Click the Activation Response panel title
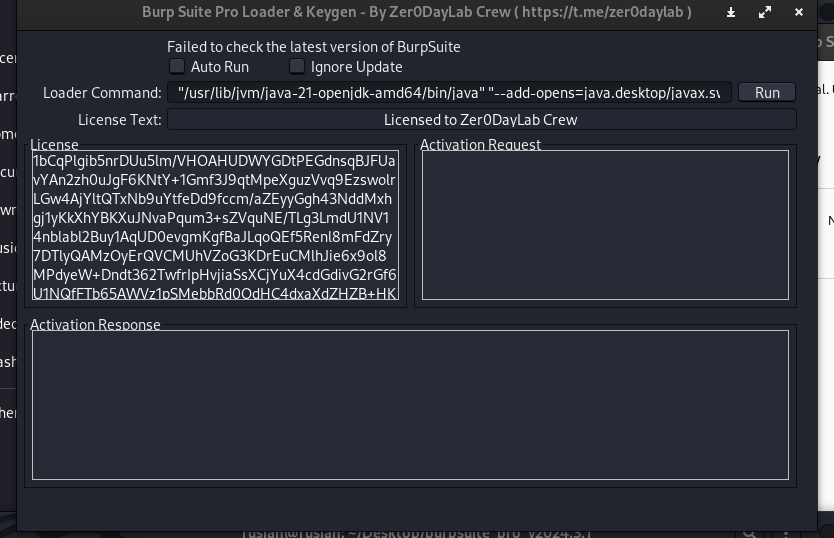The image size is (834, 538). [x=95, y=325]
